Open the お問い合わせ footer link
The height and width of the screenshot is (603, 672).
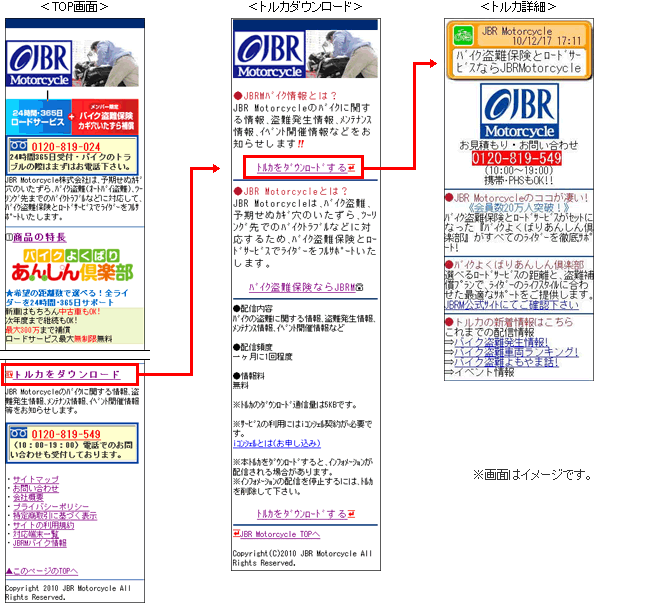[36, 488]
